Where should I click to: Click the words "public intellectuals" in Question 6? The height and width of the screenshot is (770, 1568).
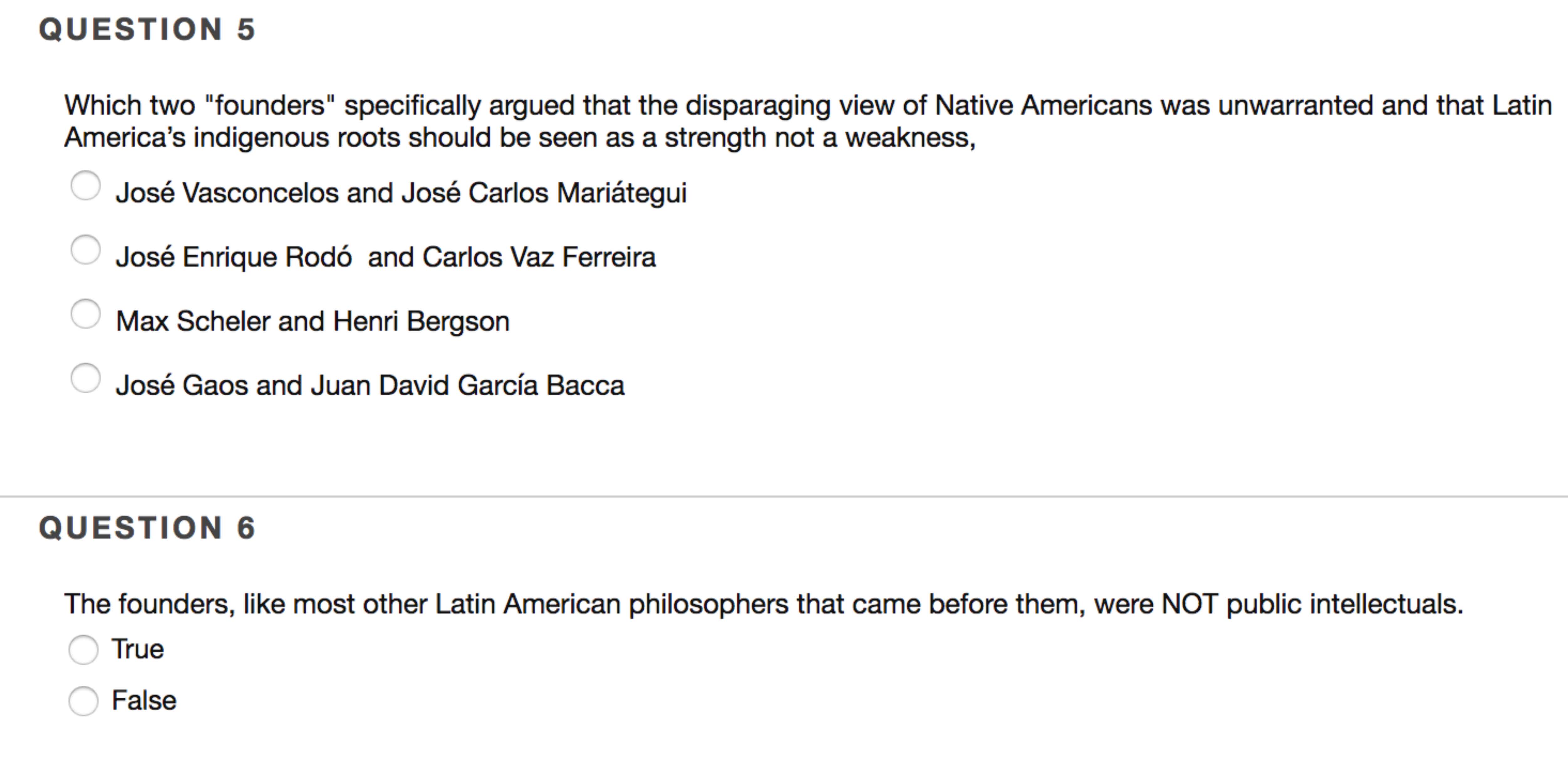1344,604
